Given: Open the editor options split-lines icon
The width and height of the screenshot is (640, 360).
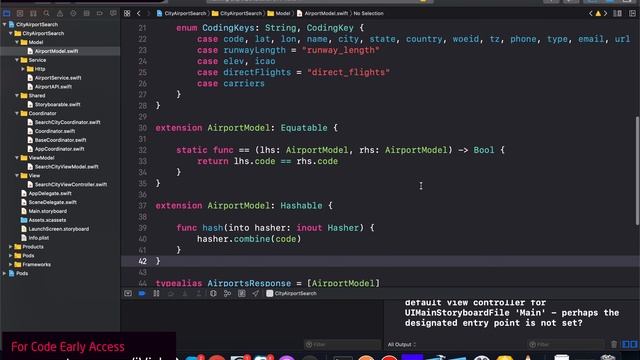Looking at the screenshot, I should [x=618, y=13].
